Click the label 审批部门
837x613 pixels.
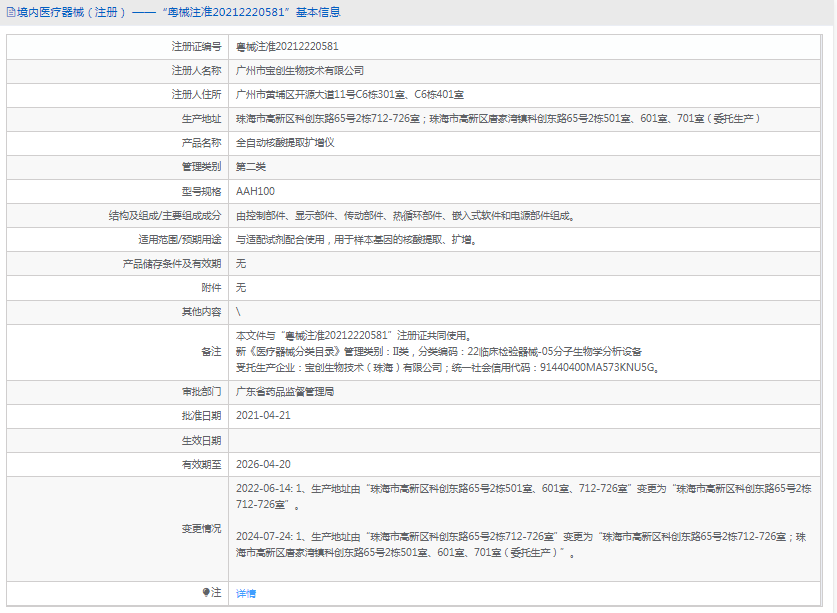[x=201, y=391]
